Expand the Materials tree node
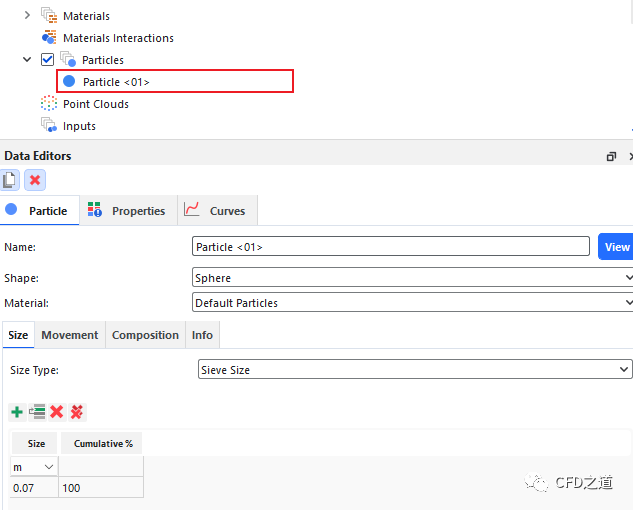This screenshot has height=510, width=633. 27,16
